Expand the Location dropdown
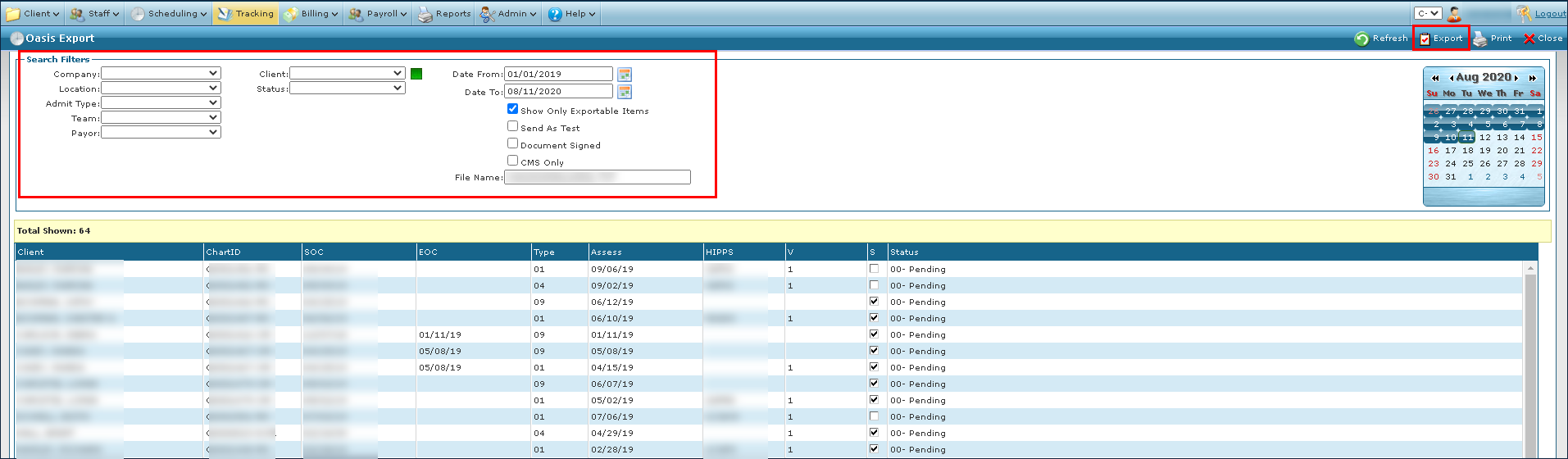Viewport: 1568px width, 459px height. (161, 88)
